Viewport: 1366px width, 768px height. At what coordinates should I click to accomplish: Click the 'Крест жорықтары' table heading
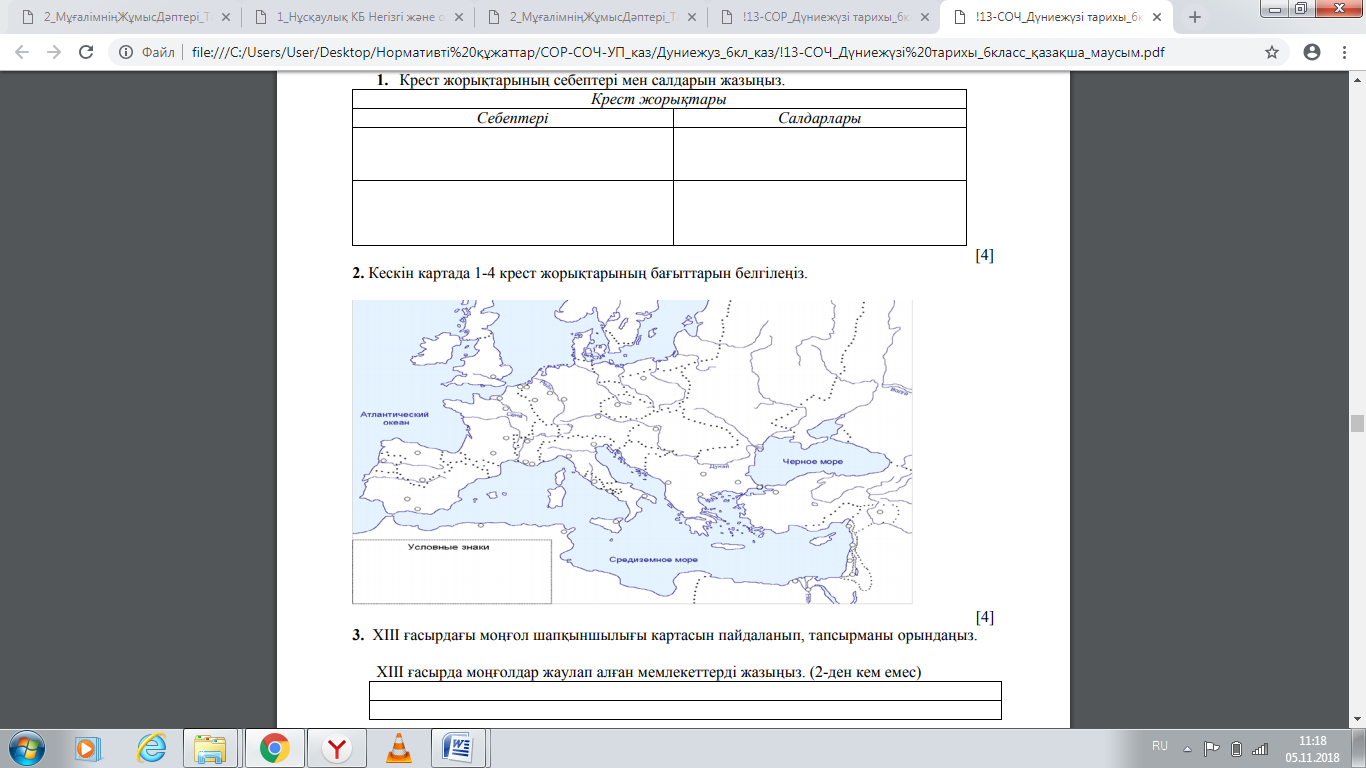[x=658, y=99]
